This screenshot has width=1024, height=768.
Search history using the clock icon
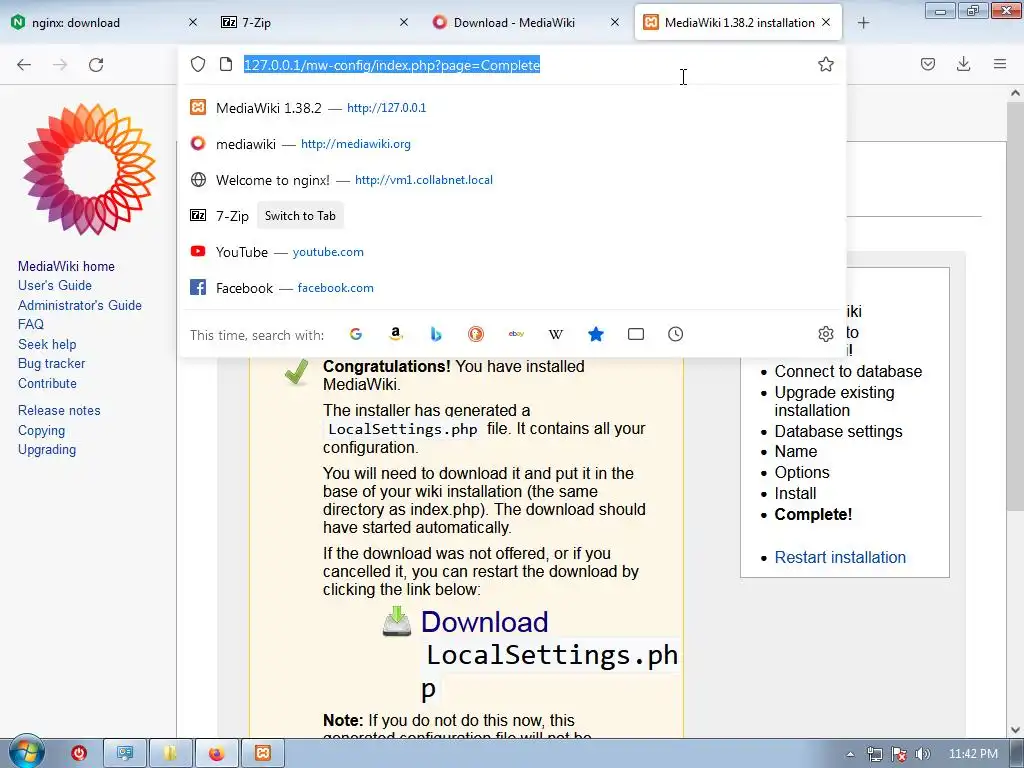[675, 334]
